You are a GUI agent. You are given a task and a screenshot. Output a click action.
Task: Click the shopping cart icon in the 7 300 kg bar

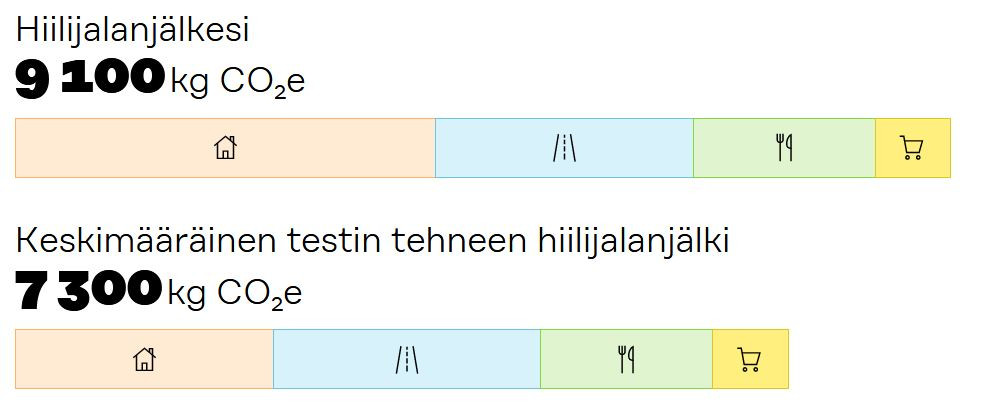point(749,359)
